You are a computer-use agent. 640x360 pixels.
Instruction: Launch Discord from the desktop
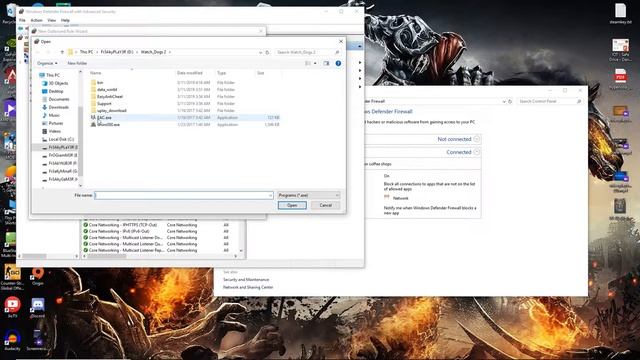[38, 308]
